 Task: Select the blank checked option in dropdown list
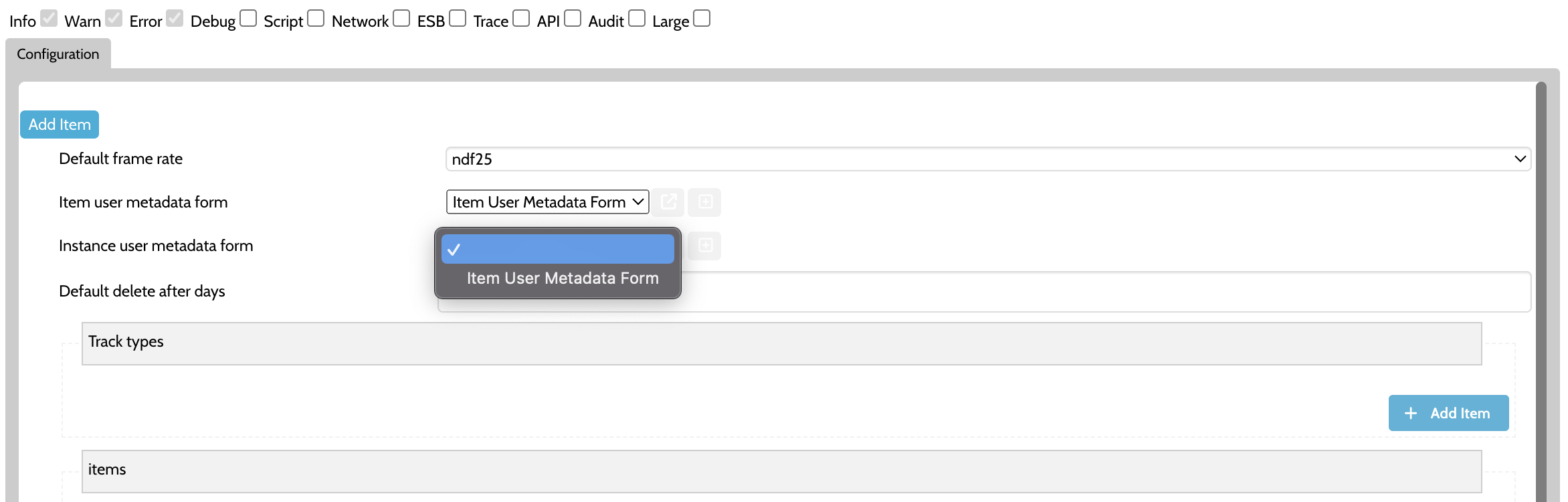(x=558, y=249)
